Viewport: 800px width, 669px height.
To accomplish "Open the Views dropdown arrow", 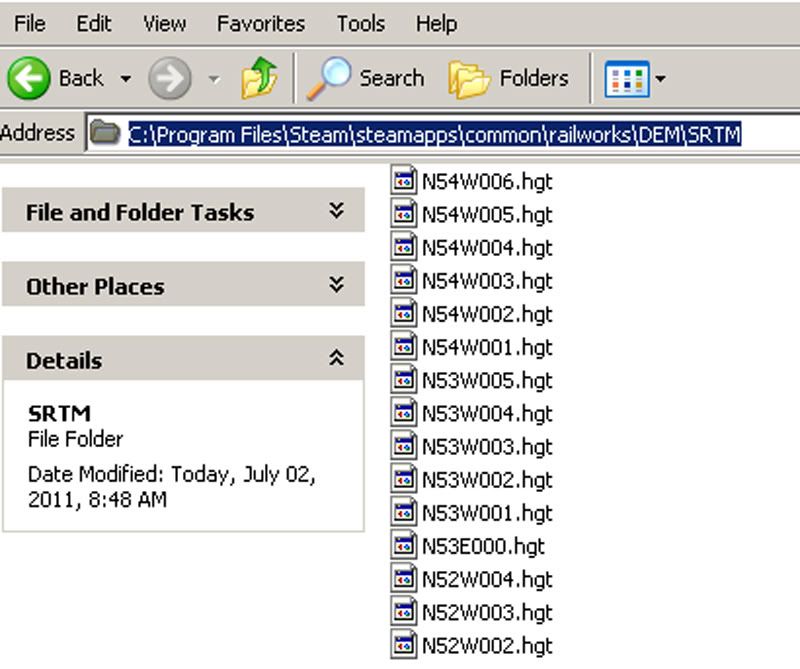I will pos(660,79).
